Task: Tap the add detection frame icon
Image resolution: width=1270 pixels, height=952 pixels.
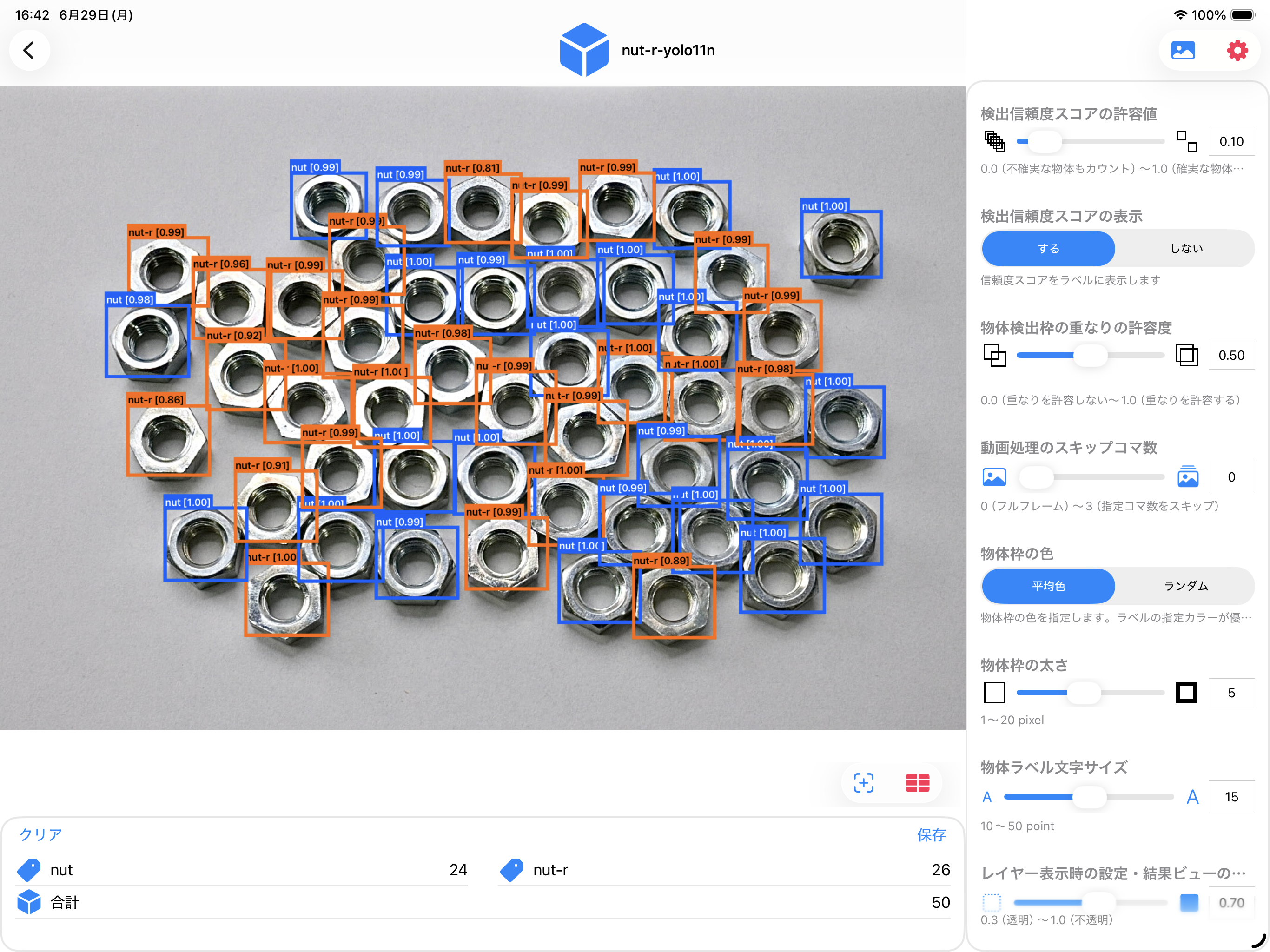Action: [864, 783]
